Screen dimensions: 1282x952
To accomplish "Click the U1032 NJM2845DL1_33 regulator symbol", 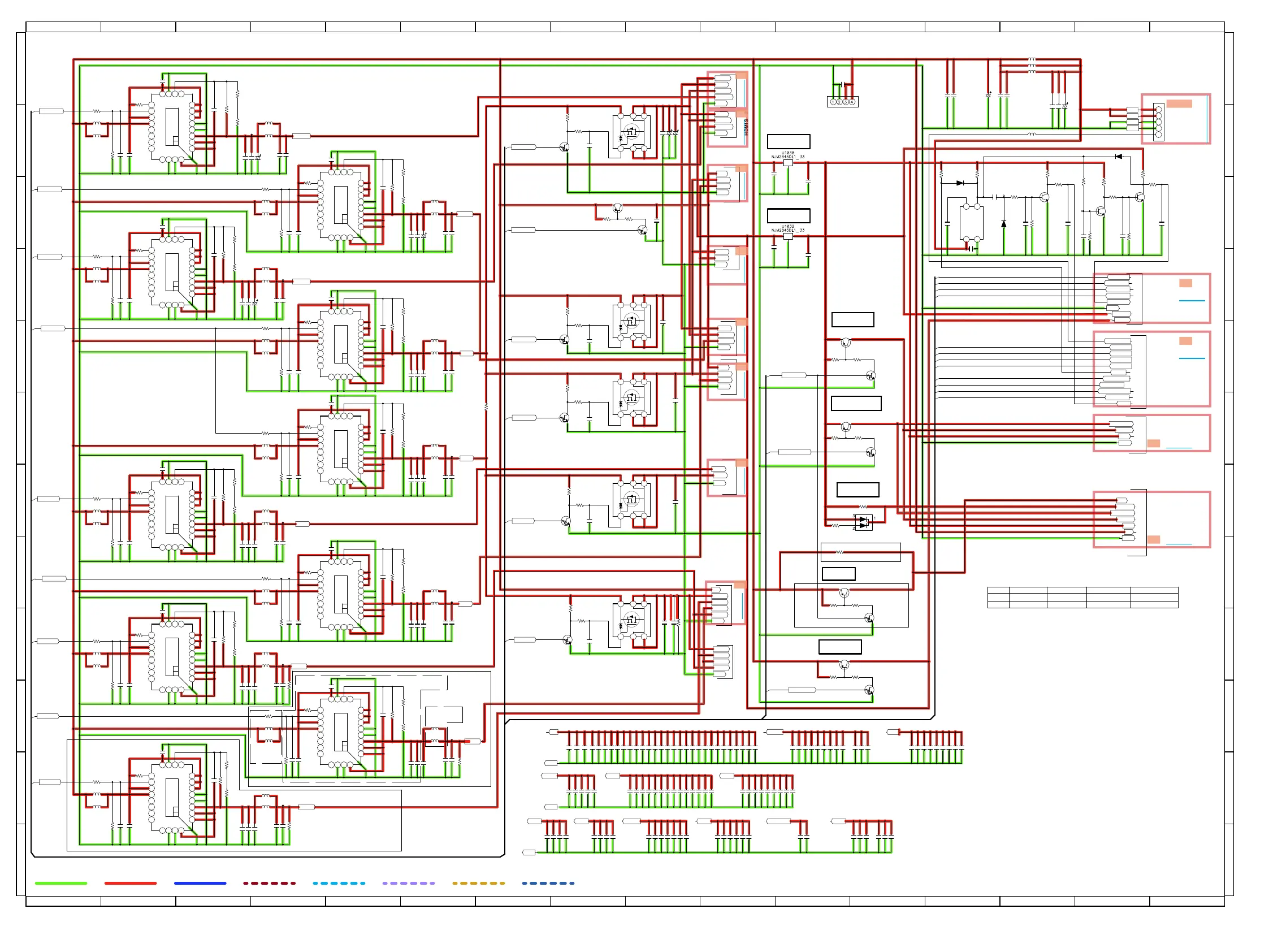I will pos(787,236).
